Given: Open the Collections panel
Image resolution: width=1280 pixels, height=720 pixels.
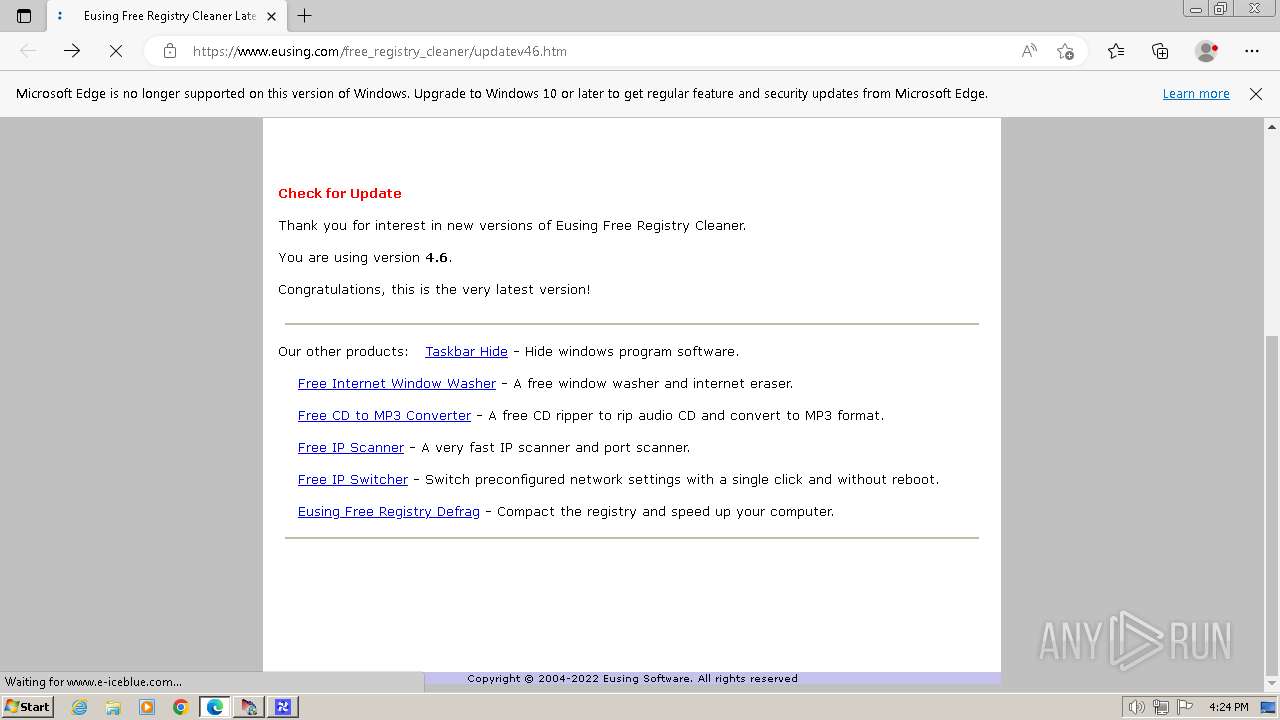Looking at the screenshot, I should (x=1160, y=51).
